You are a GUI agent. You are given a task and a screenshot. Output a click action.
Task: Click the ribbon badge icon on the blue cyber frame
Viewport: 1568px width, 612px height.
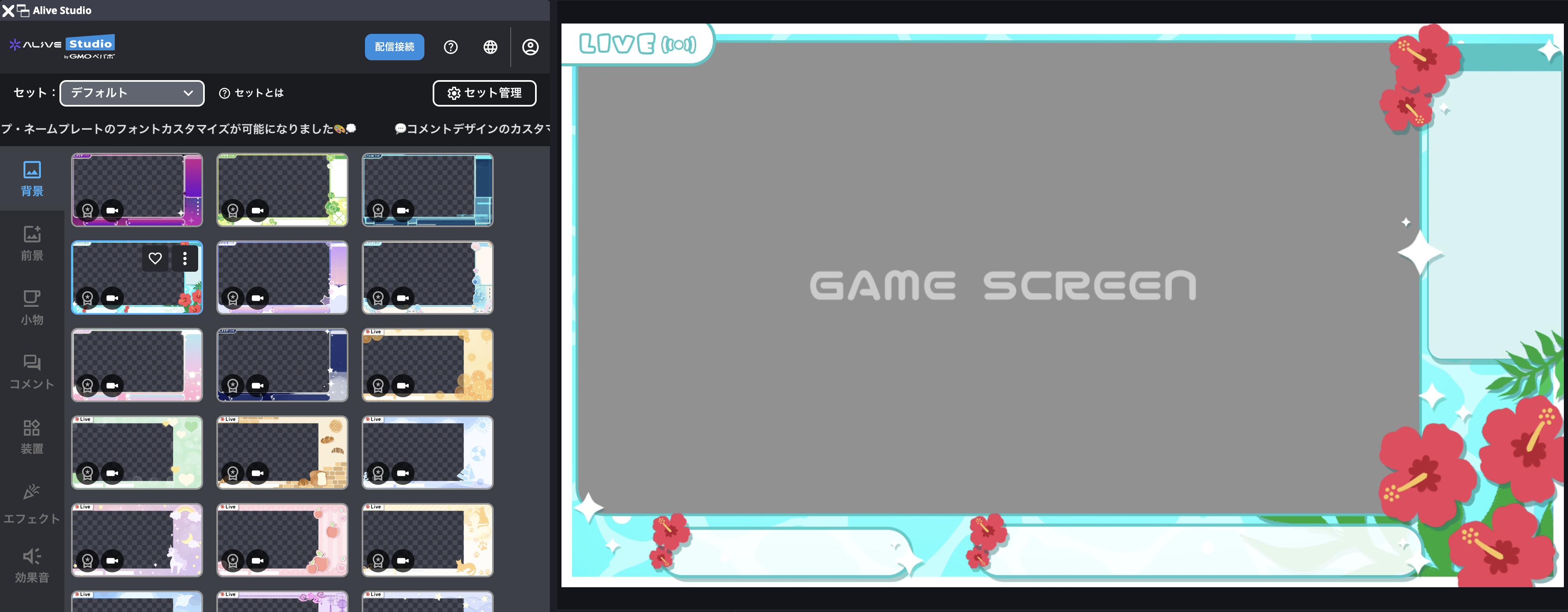379,211
